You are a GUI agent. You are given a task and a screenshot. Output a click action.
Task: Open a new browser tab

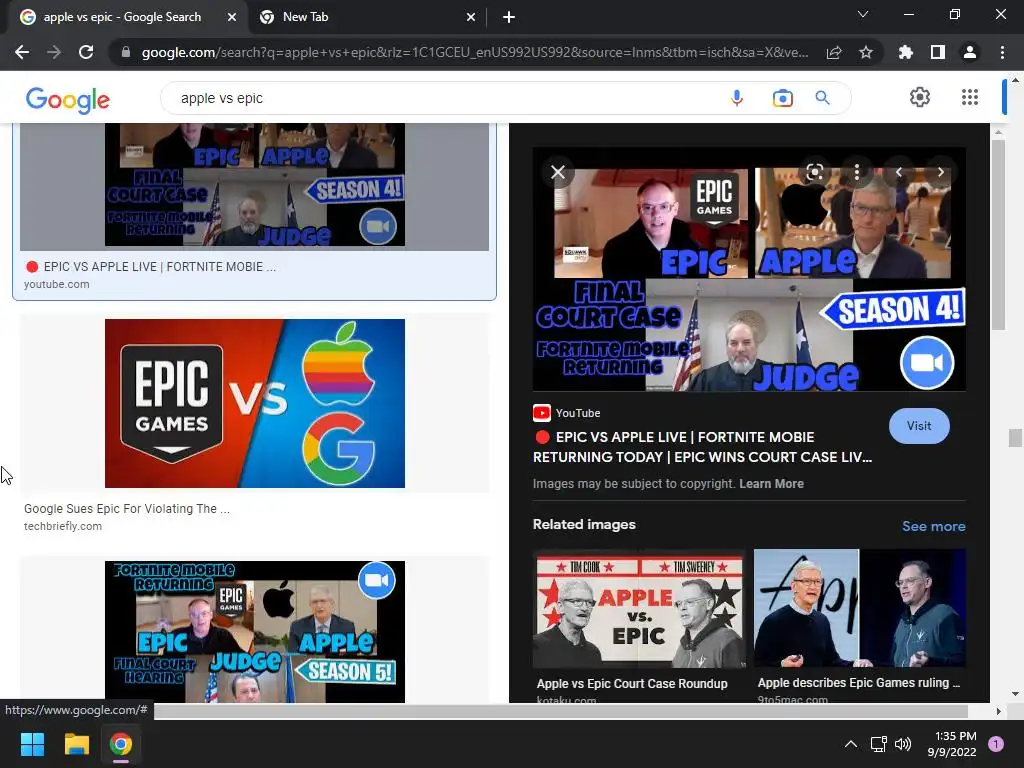509,18
